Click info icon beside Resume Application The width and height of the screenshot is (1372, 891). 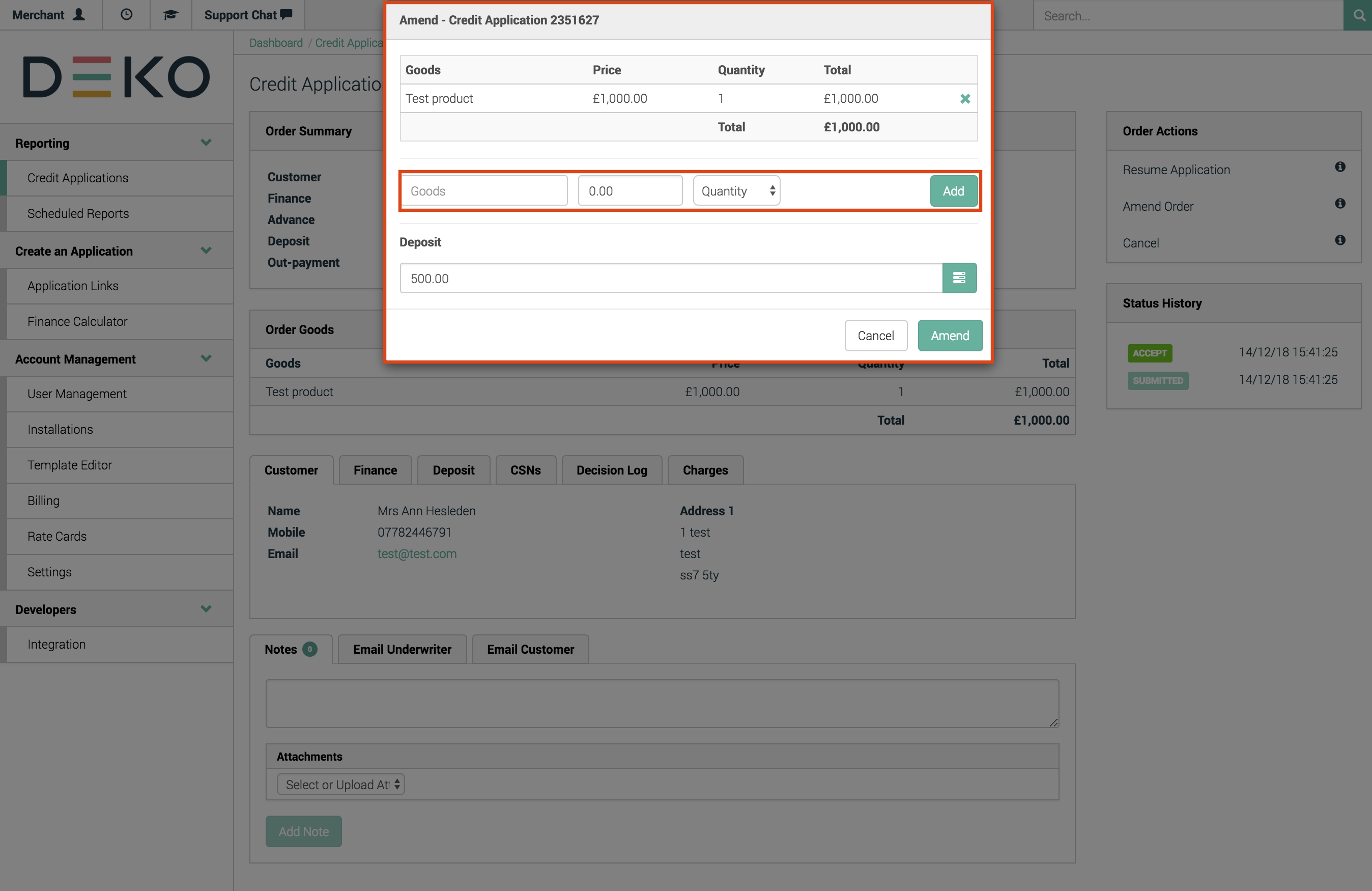click(x=1340, y=167)
